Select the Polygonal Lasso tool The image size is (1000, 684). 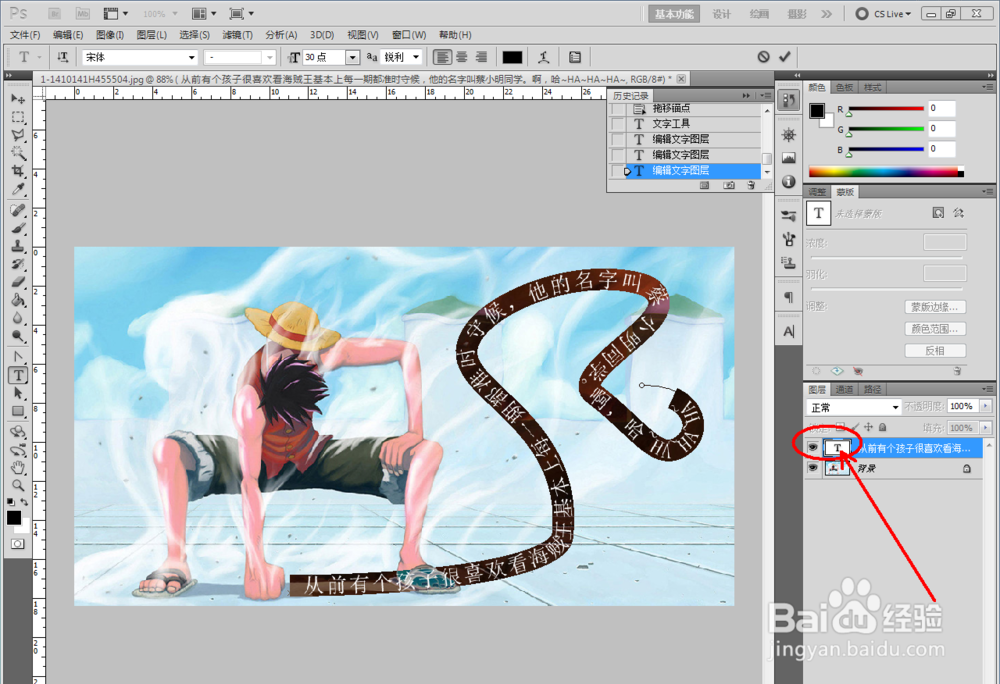pos(18,135)
